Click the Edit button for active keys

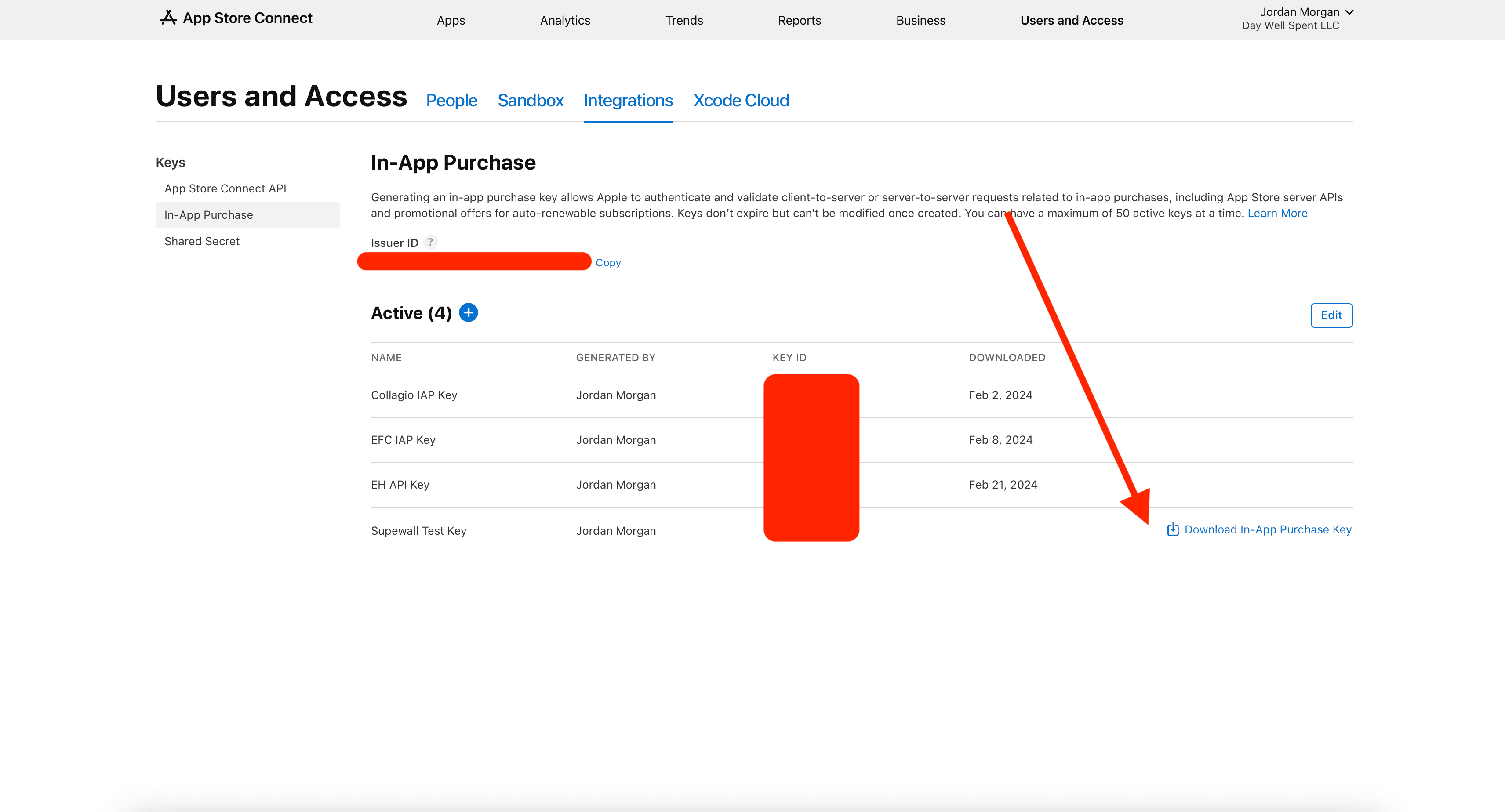(x=1331, y=315)
